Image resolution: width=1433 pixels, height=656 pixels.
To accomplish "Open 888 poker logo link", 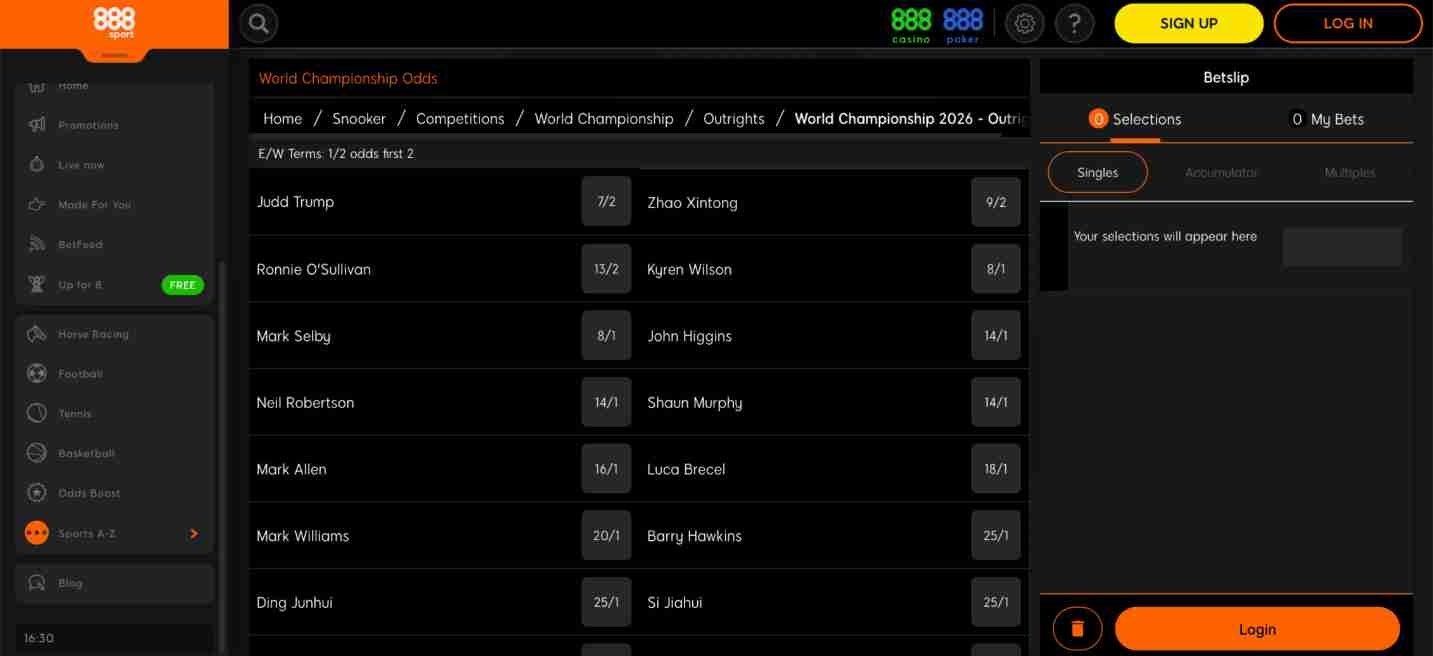I will pyautogui.click(x=963, y=25).
